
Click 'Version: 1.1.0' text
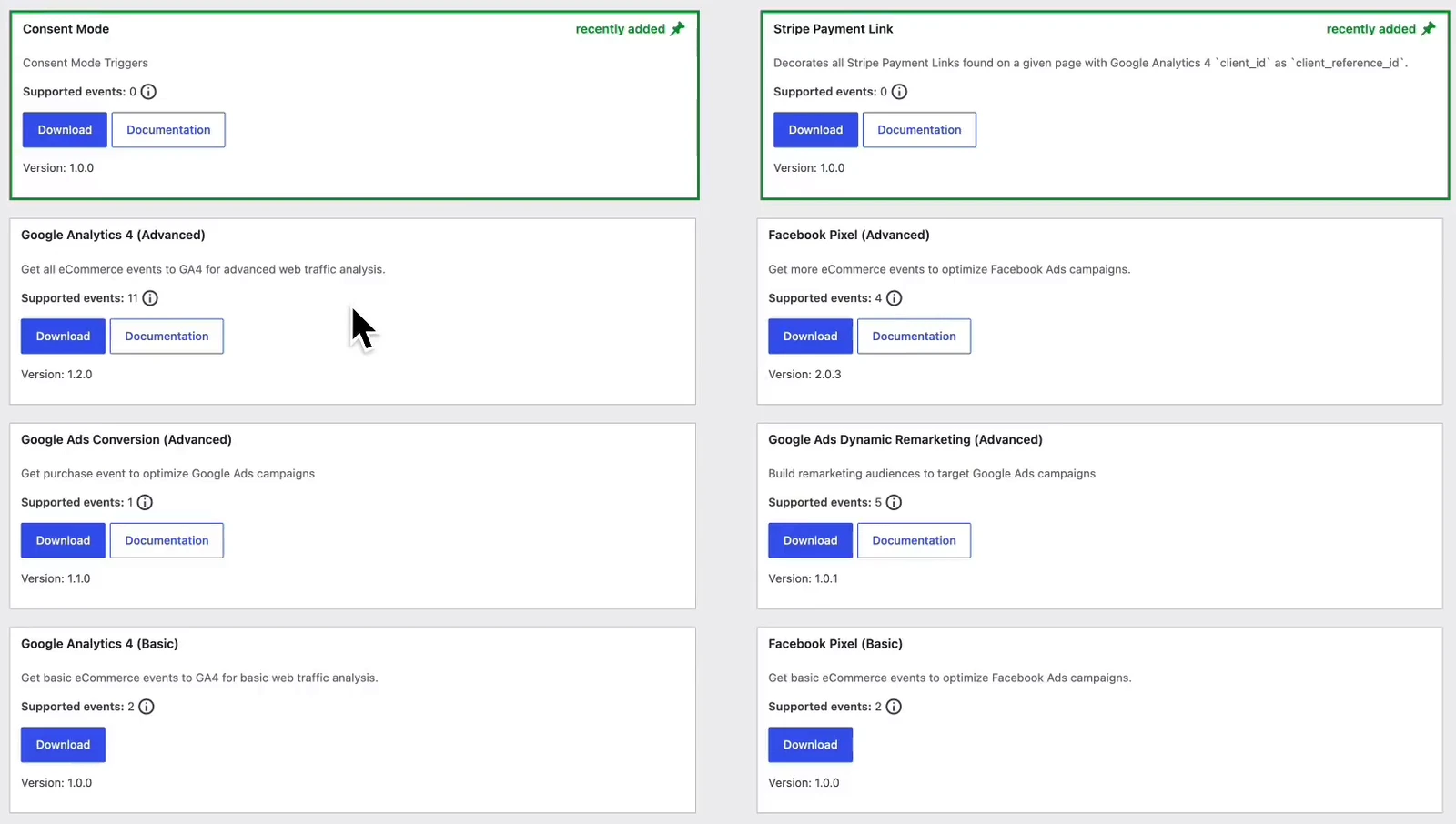point(56,578)
